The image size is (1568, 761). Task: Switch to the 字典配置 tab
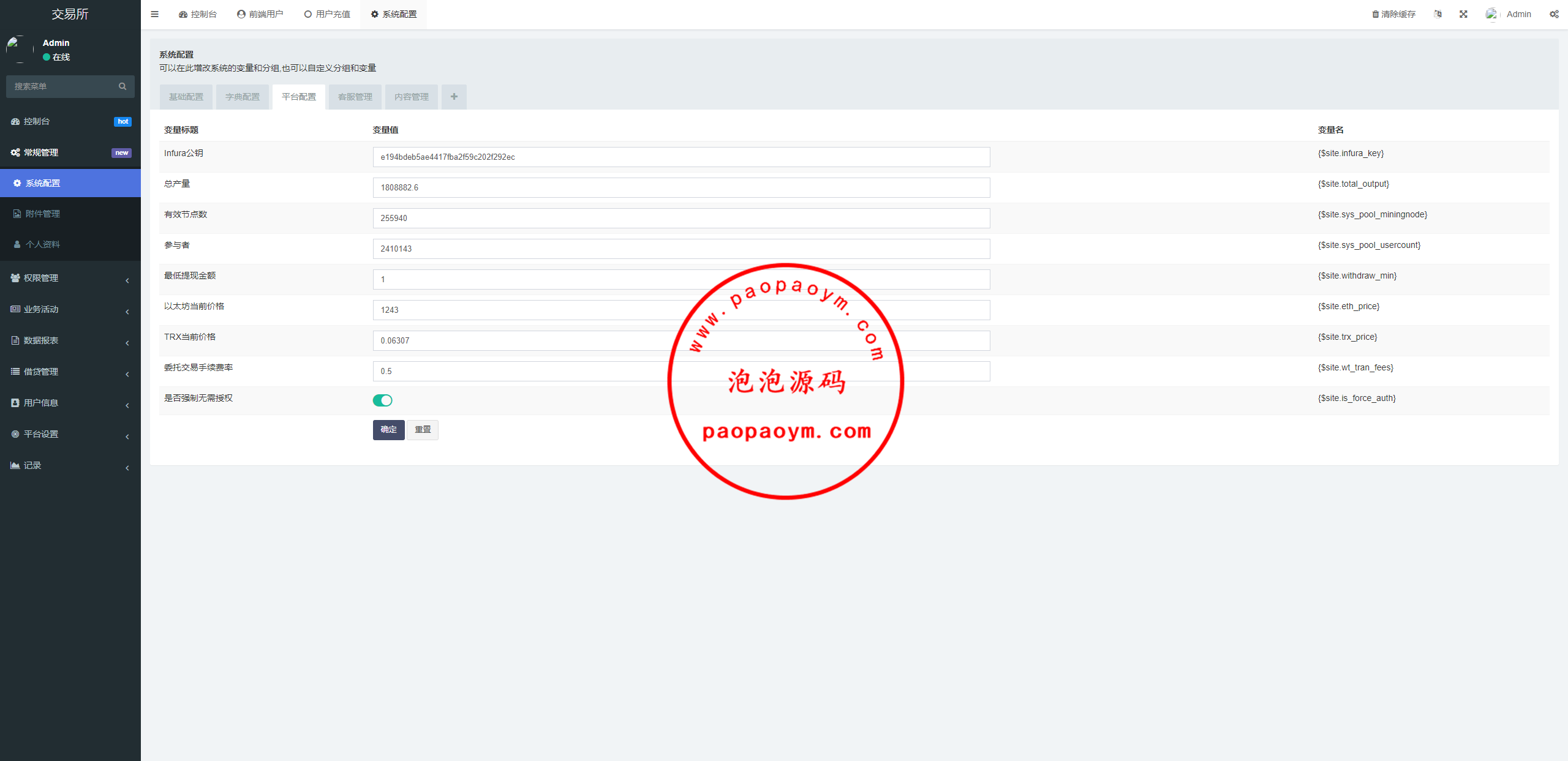pos(243,97)
